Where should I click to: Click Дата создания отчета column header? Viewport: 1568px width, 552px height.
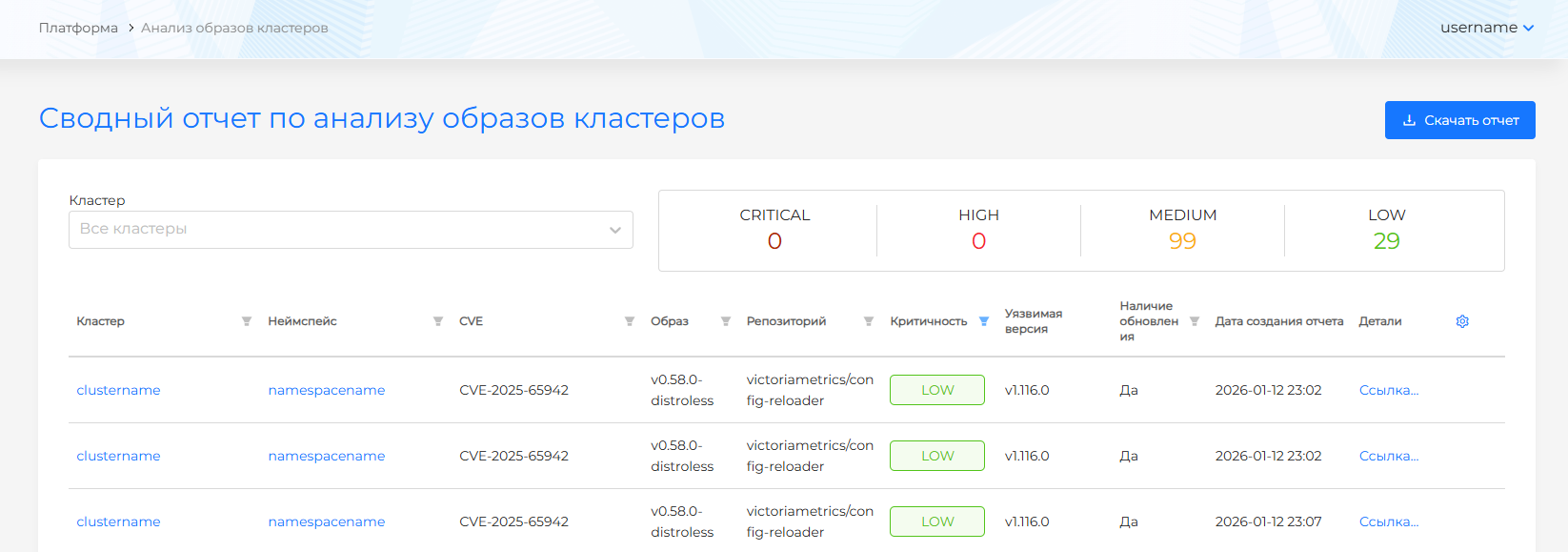tap(1279, 321)
